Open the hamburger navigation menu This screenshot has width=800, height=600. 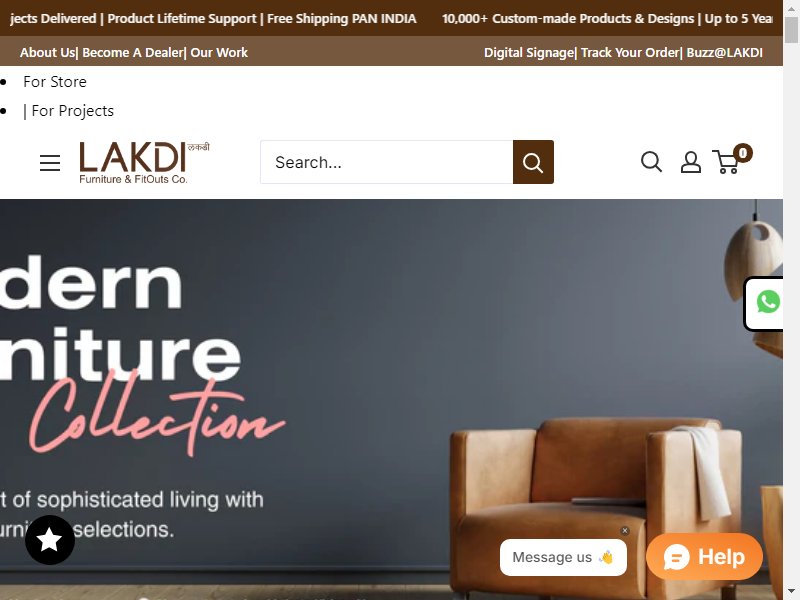[x=50, y=163]
